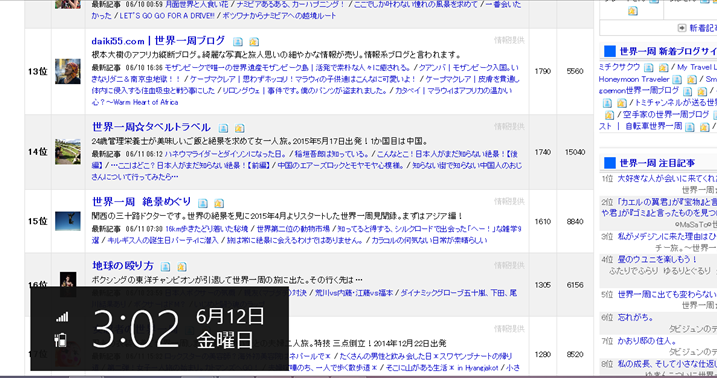Open article LET'S GO GO FOR A DRIVE!!
The height and width of the screenshot is (378, 717).
click(167, 16)
